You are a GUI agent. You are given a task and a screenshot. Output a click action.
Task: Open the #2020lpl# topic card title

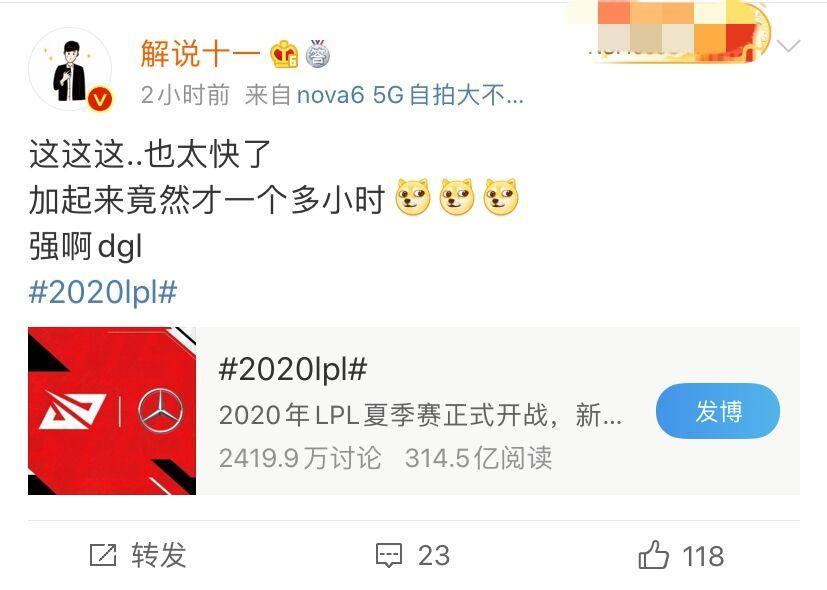(x=293, y=369)
